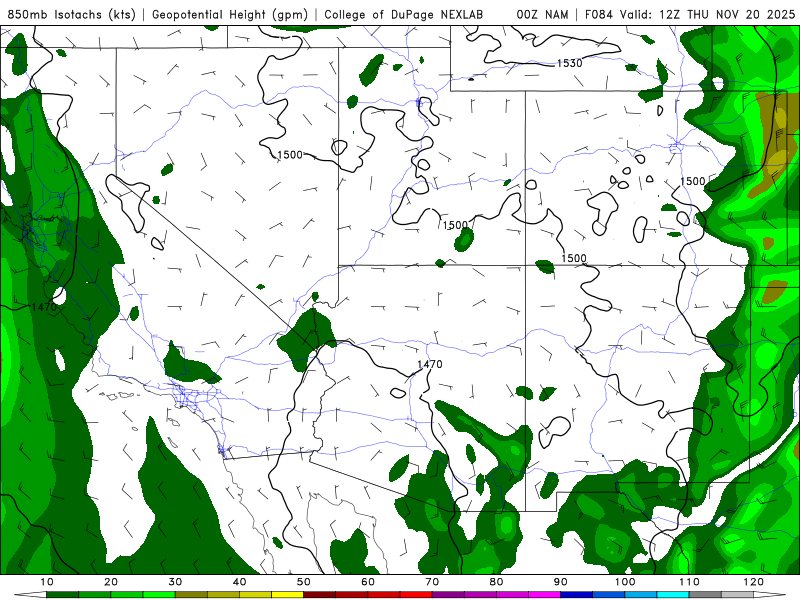Image resolution: width=800 pixels, height=600 pixels.
Task: Click the 1530 height contour label
Action: pyautogui.click(x=569, y=63)
